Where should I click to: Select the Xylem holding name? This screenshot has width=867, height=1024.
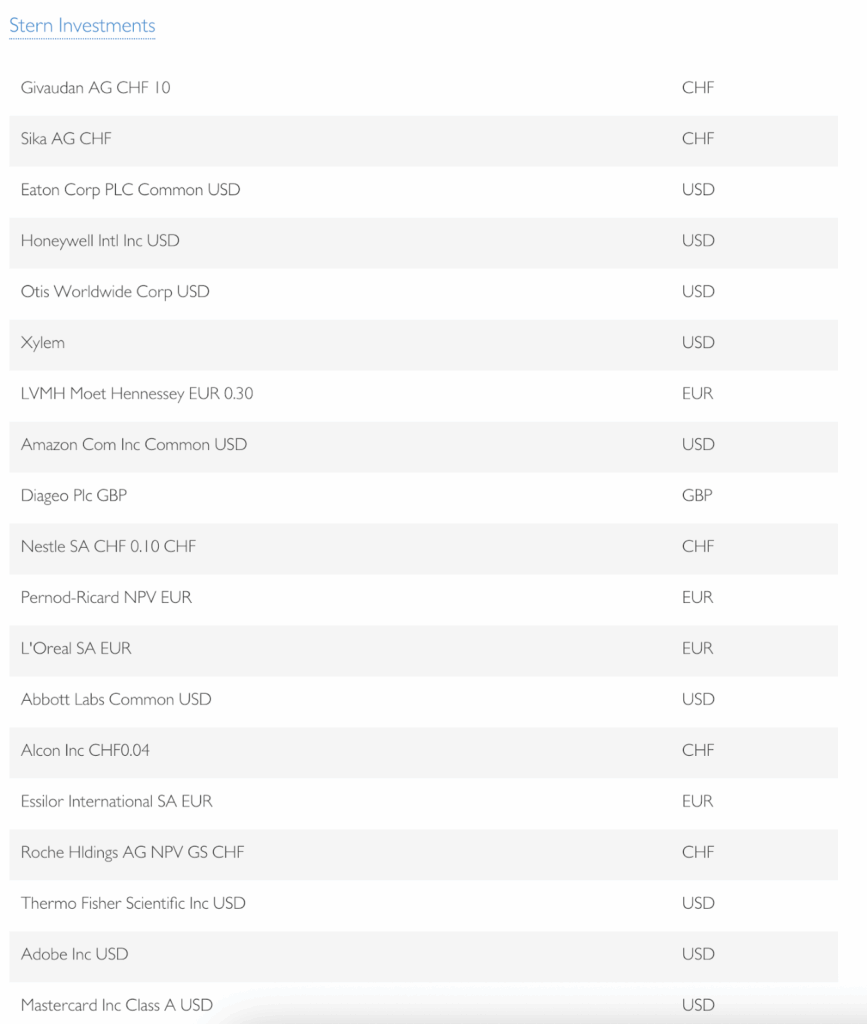(x=43, y=343)
